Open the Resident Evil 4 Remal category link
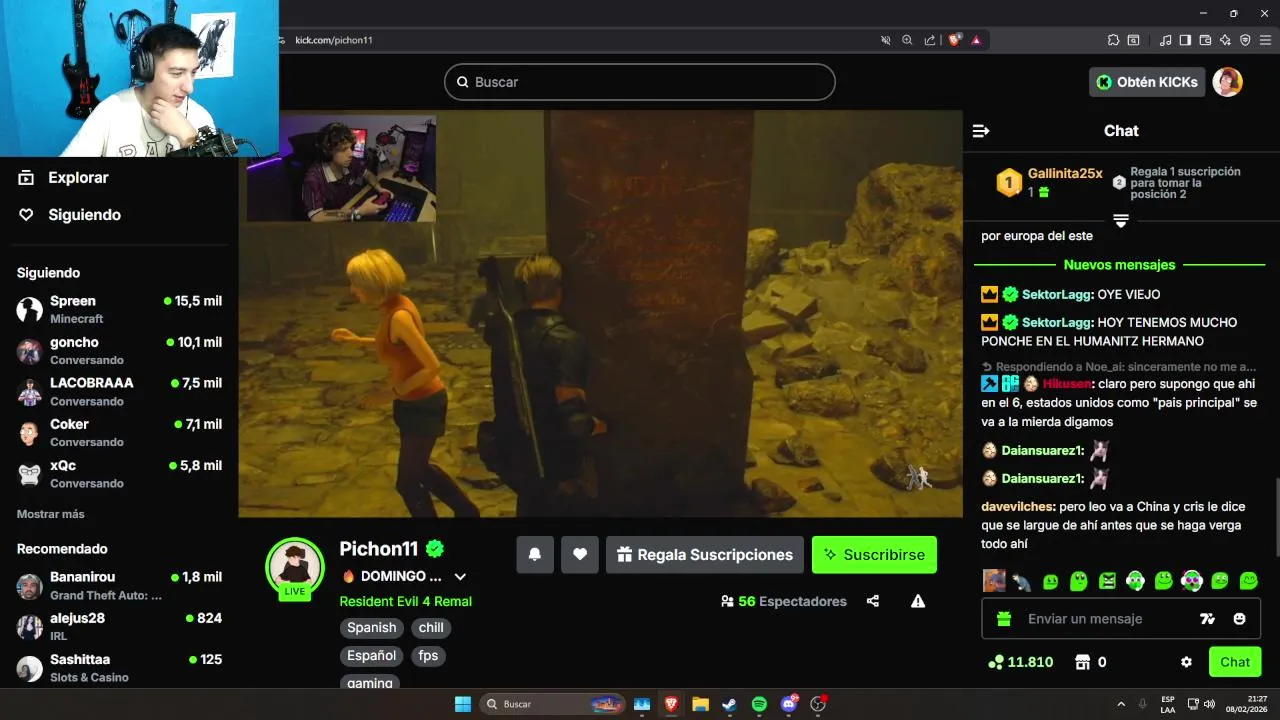 (406, 601)
